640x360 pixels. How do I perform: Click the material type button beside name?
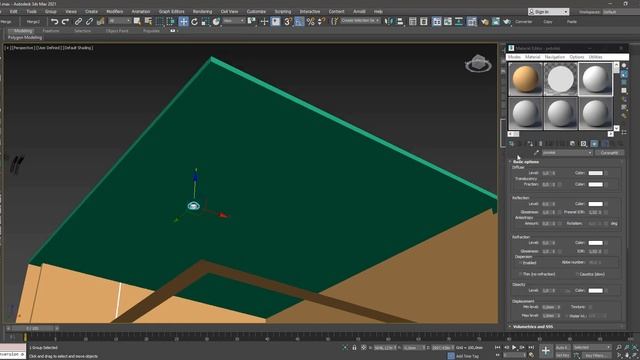click(609, 153)
